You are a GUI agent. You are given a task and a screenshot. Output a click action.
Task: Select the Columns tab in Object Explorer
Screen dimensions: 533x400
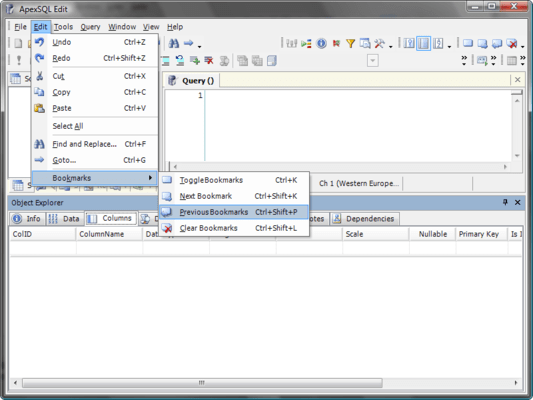pyautogui.click(x=111, y=218)
